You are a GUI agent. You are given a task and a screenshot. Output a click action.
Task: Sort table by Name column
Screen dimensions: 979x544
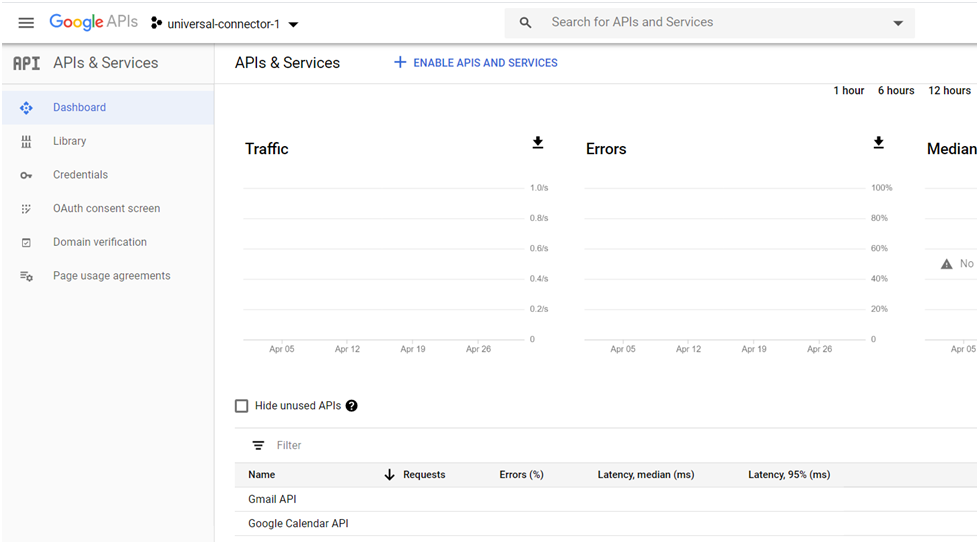click(x=262, y=475)
